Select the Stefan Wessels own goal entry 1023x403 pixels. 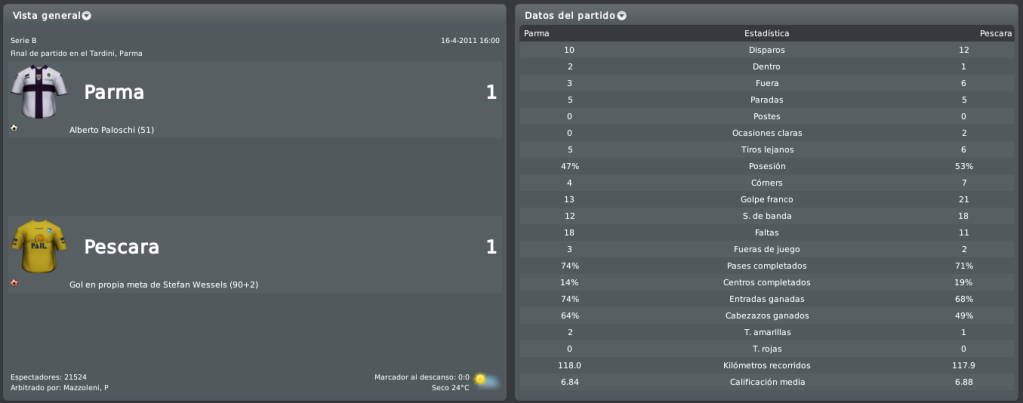point(164,285)
